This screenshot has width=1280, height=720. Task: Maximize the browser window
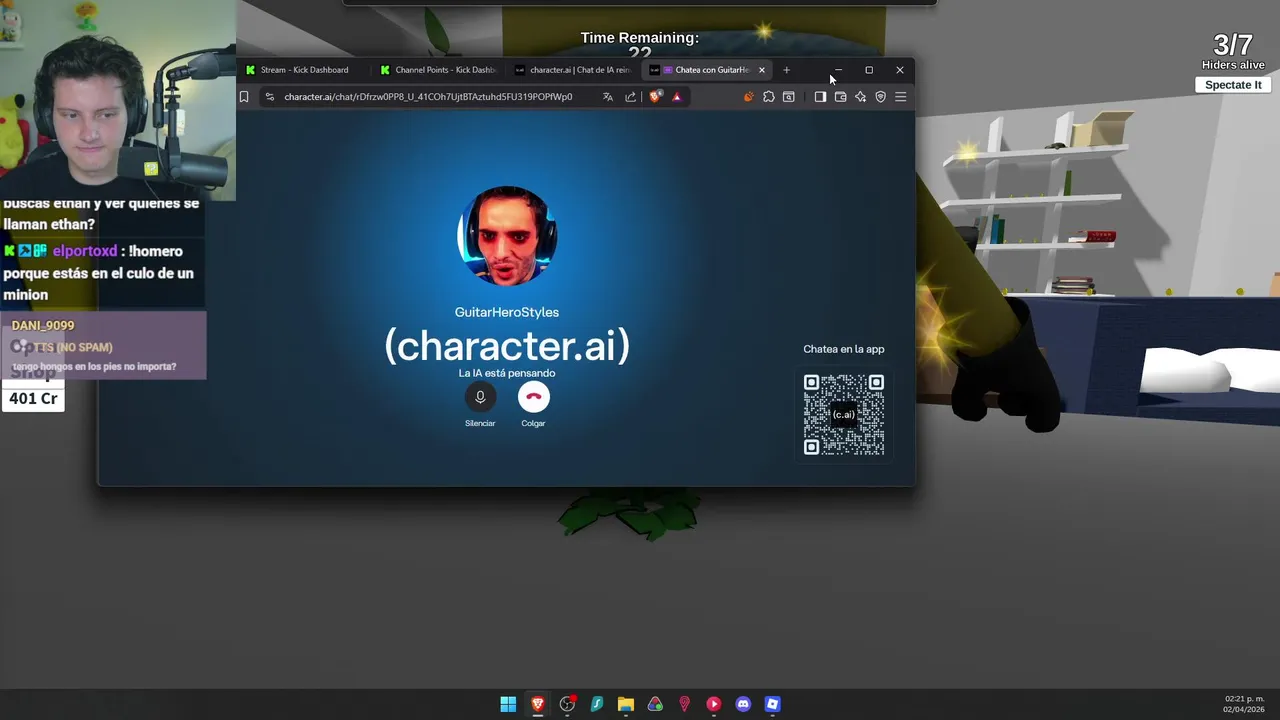tap(869, 70)
